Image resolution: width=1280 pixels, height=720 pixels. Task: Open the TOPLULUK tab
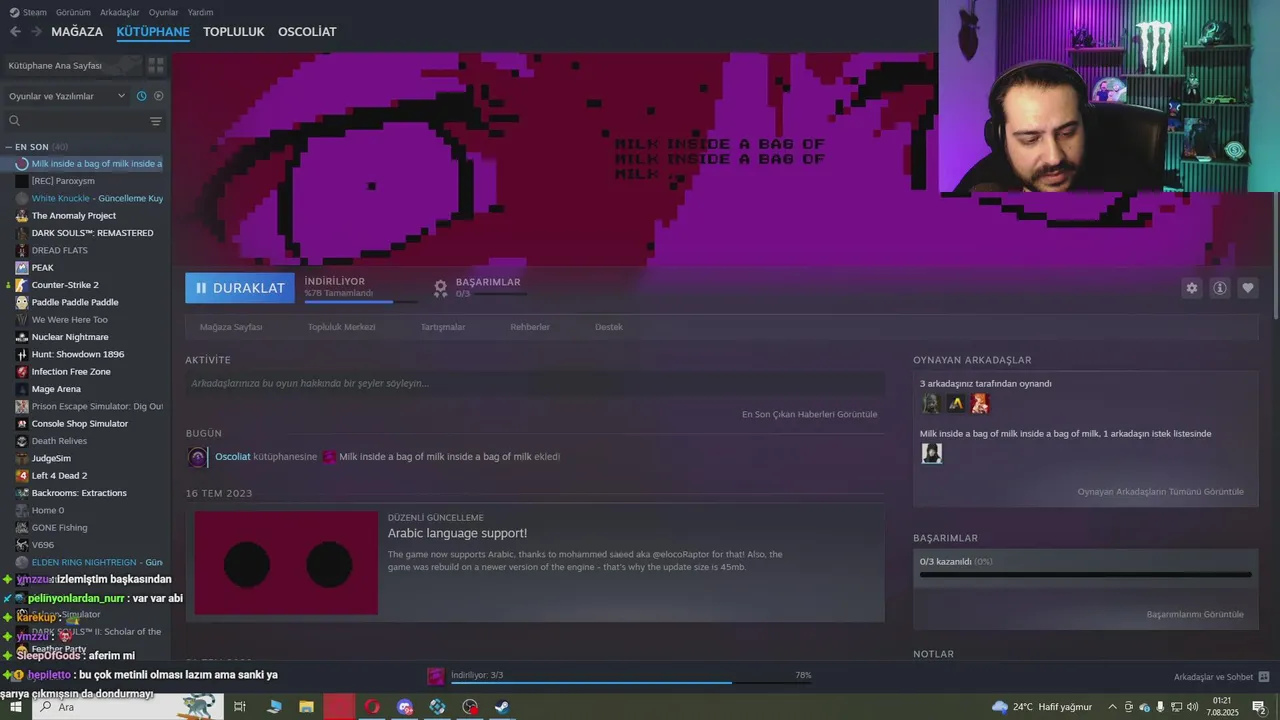coord(233,32)
